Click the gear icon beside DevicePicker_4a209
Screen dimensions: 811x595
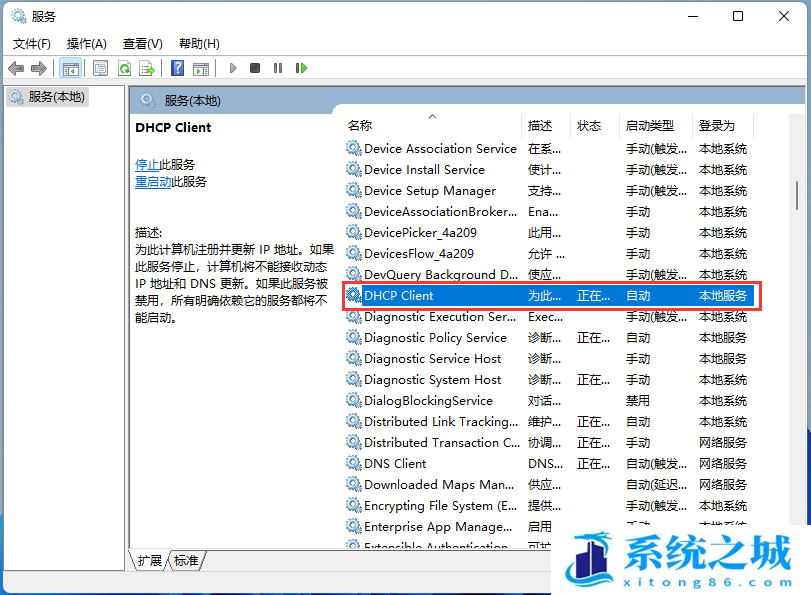coord(354,232)
